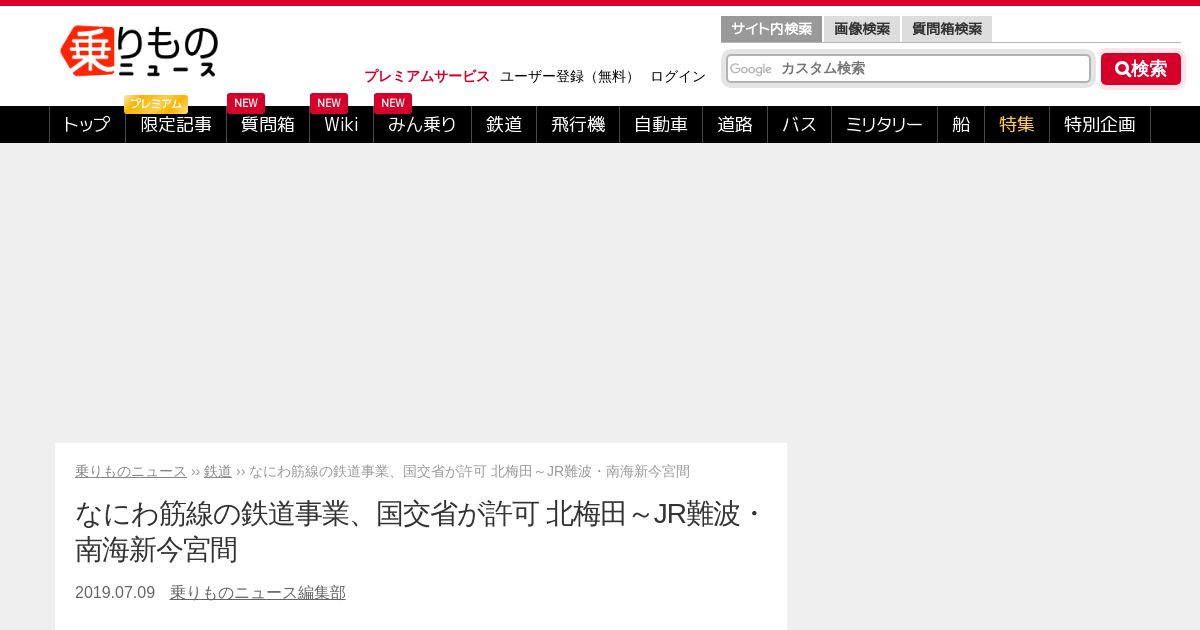This screenshot has height=630, width=1200.
Task: Open the プレミアムサービス link
Action: [x=427, y=76]
